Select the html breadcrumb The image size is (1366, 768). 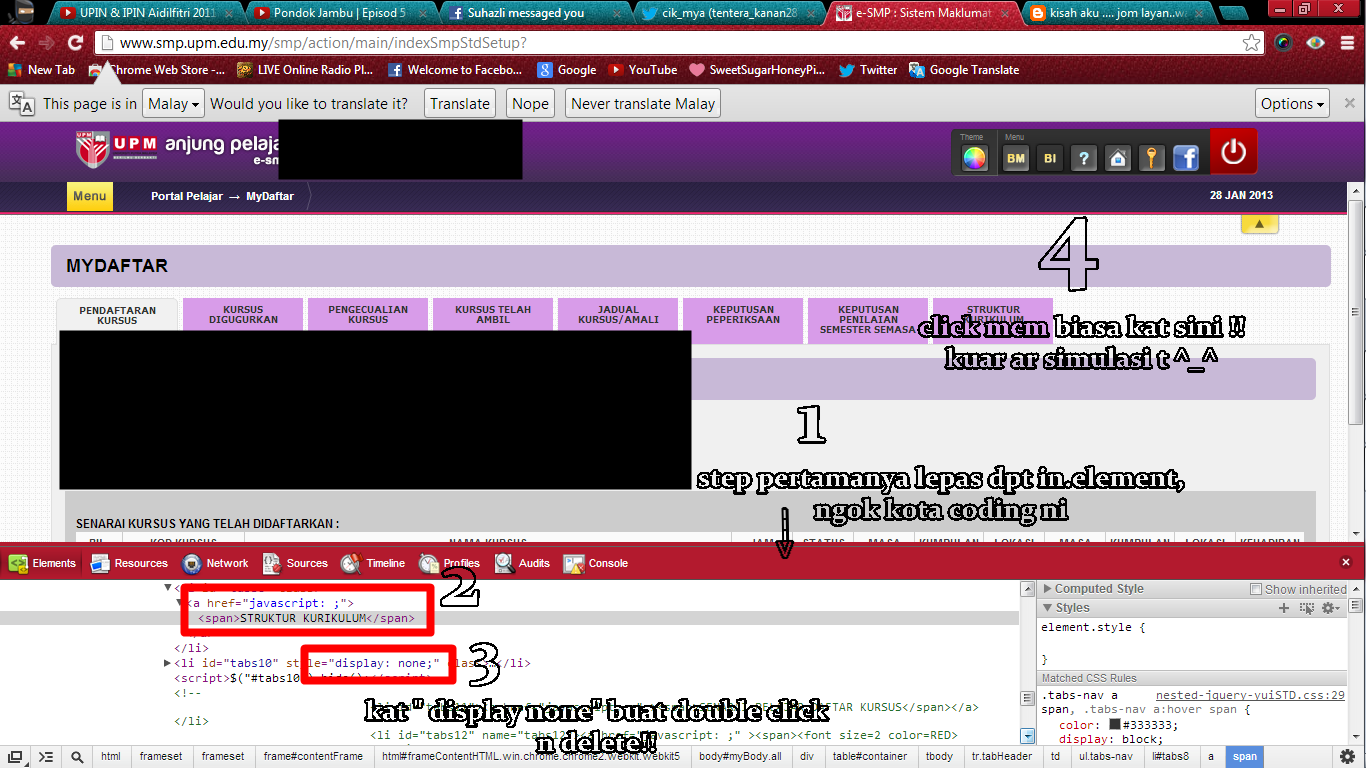(110, 757)
